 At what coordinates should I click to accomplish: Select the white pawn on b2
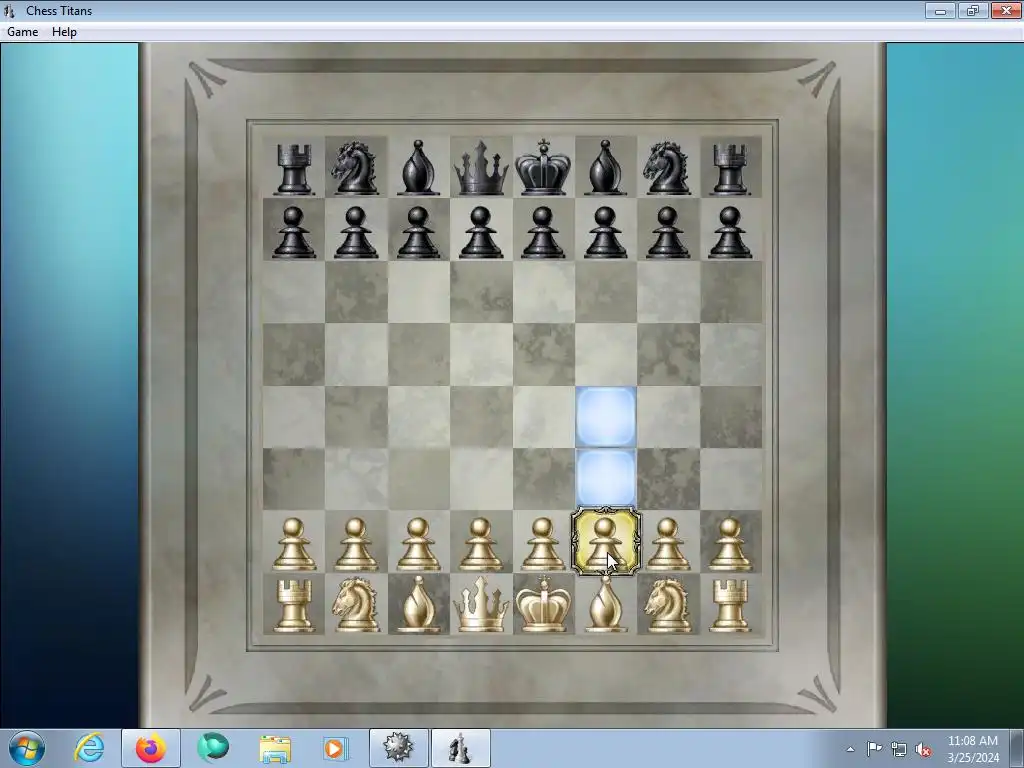pyautogui.click(x=355, y=543)
